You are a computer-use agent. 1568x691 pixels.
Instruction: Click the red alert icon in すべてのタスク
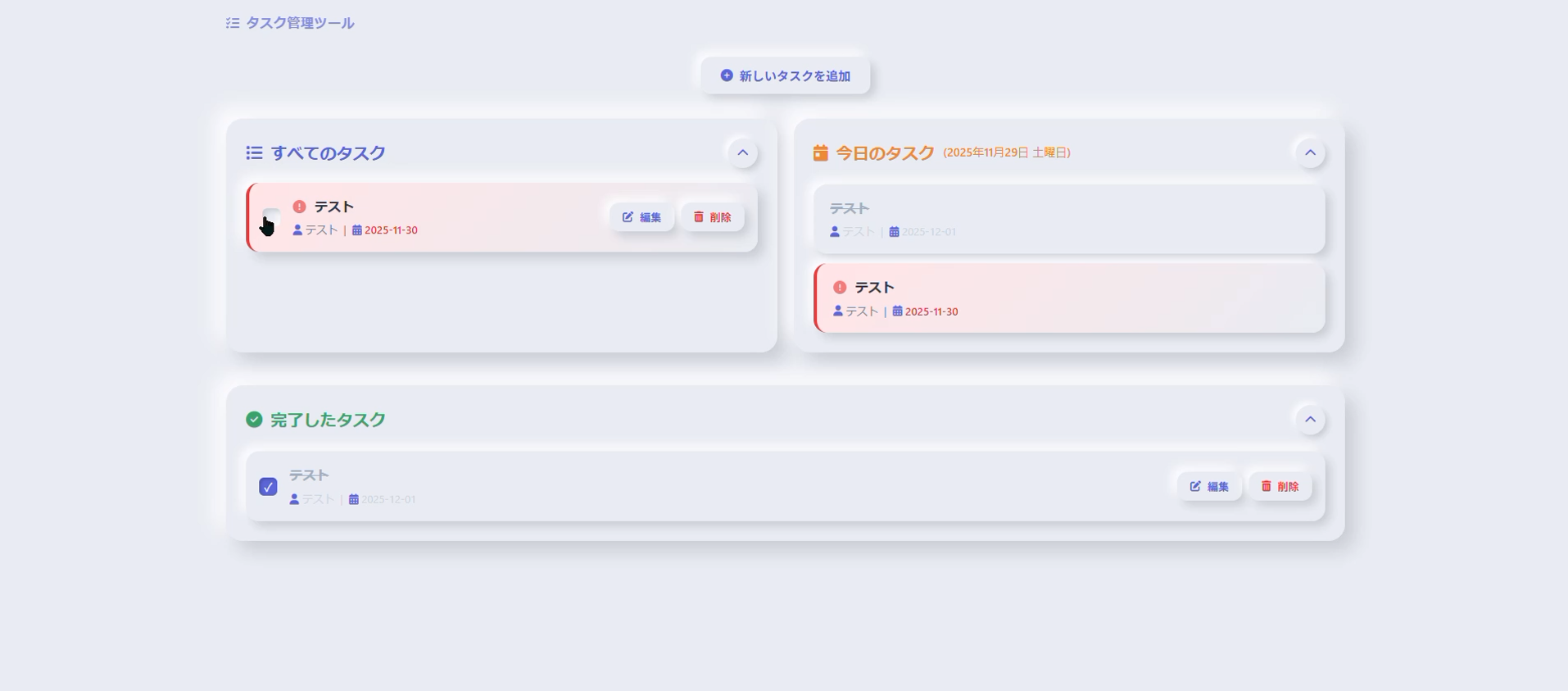[x=299, y=207]
